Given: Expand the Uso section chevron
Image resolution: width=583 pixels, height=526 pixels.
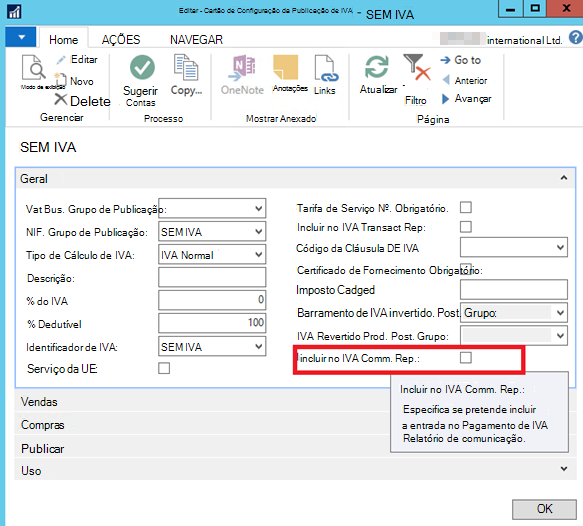Looking at the screenshot, I should (x=564, y=469).
